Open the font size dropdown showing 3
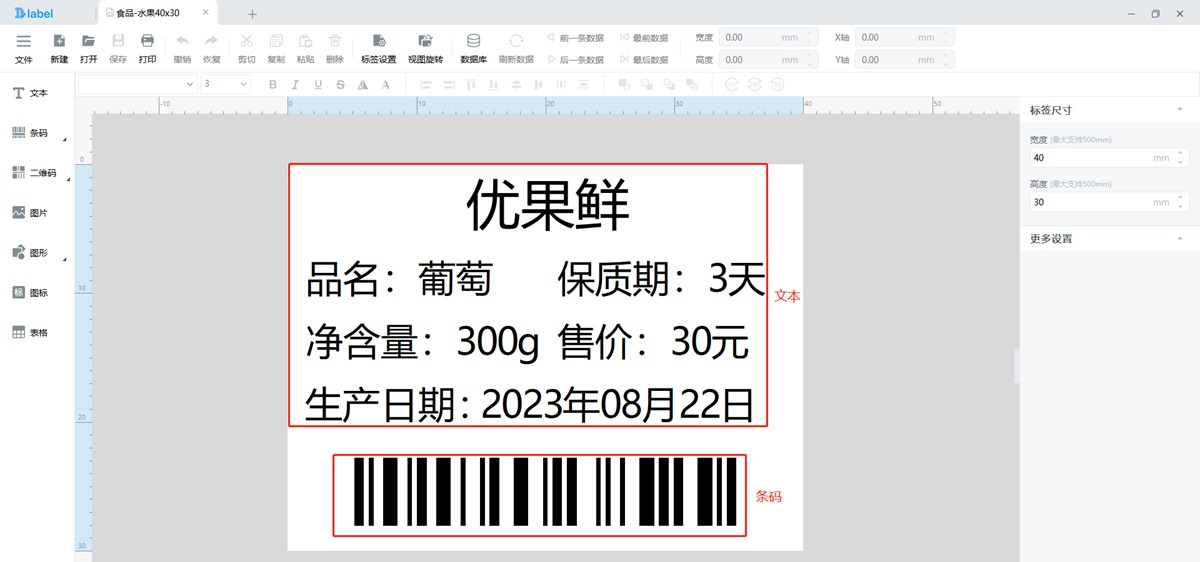Image resolution: width=1200 pixels, height=562 pixels. pos(225,85)
